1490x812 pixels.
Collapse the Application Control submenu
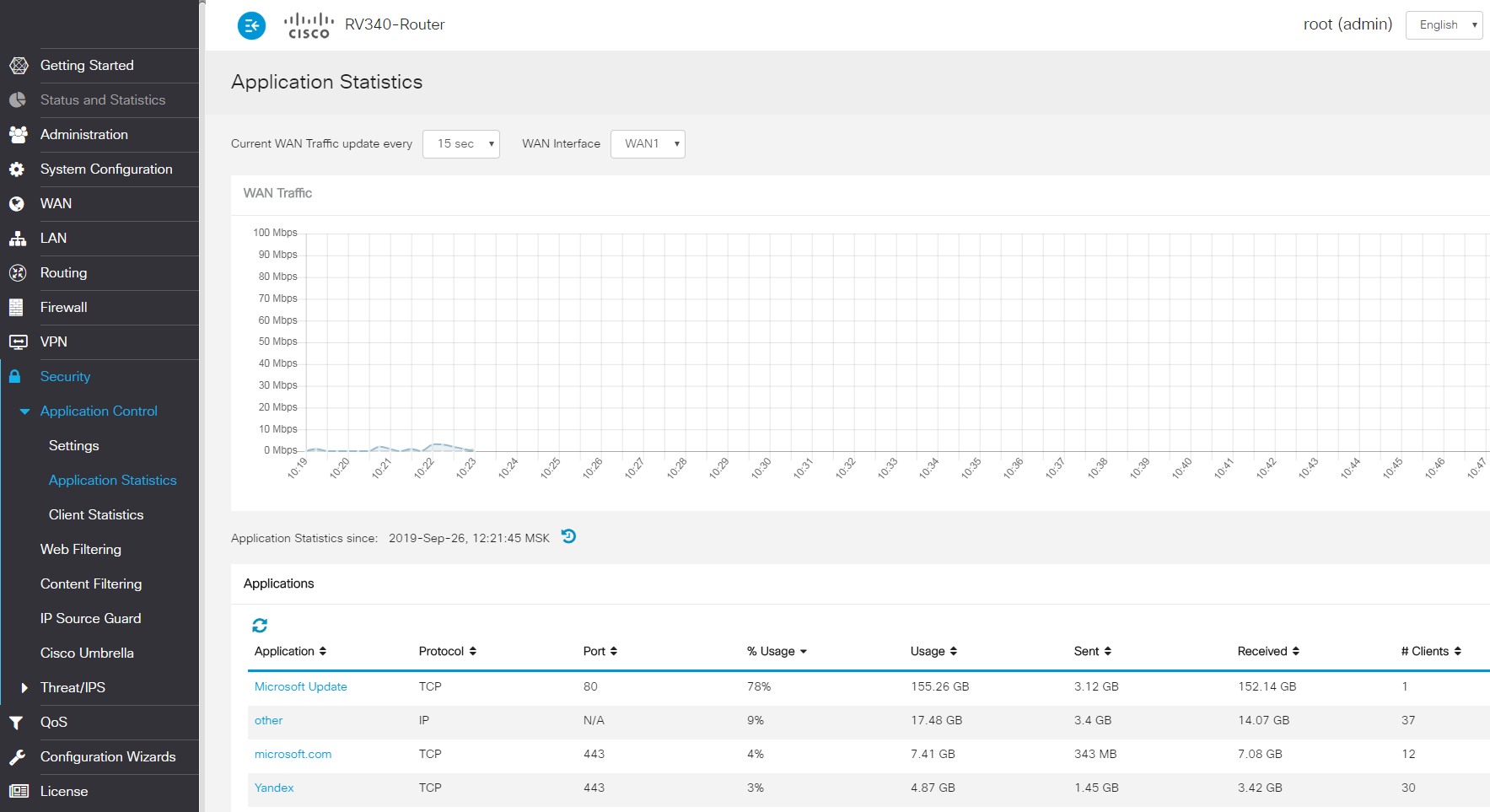(x=24, y=411)
